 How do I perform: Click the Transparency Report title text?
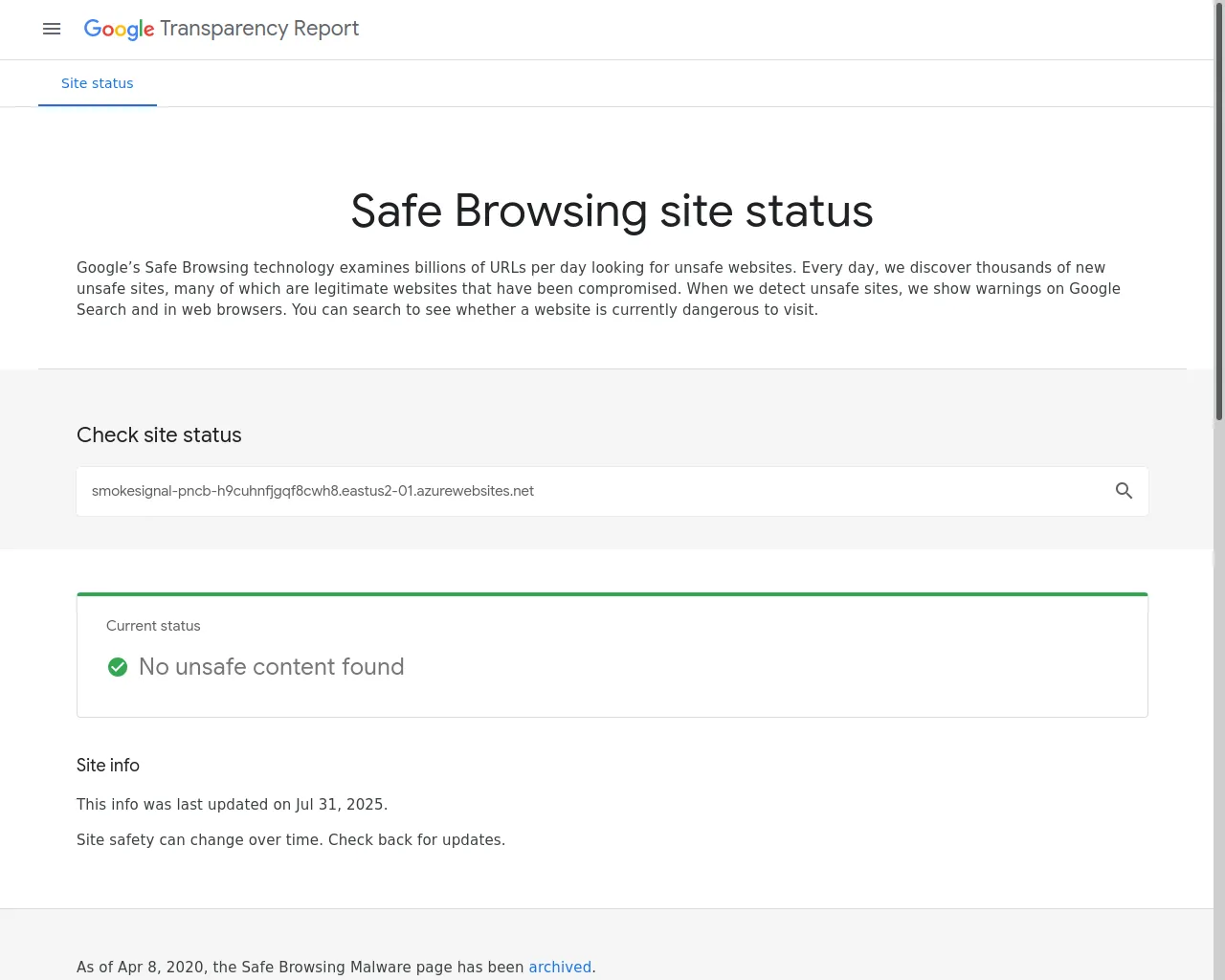(259, 29)
